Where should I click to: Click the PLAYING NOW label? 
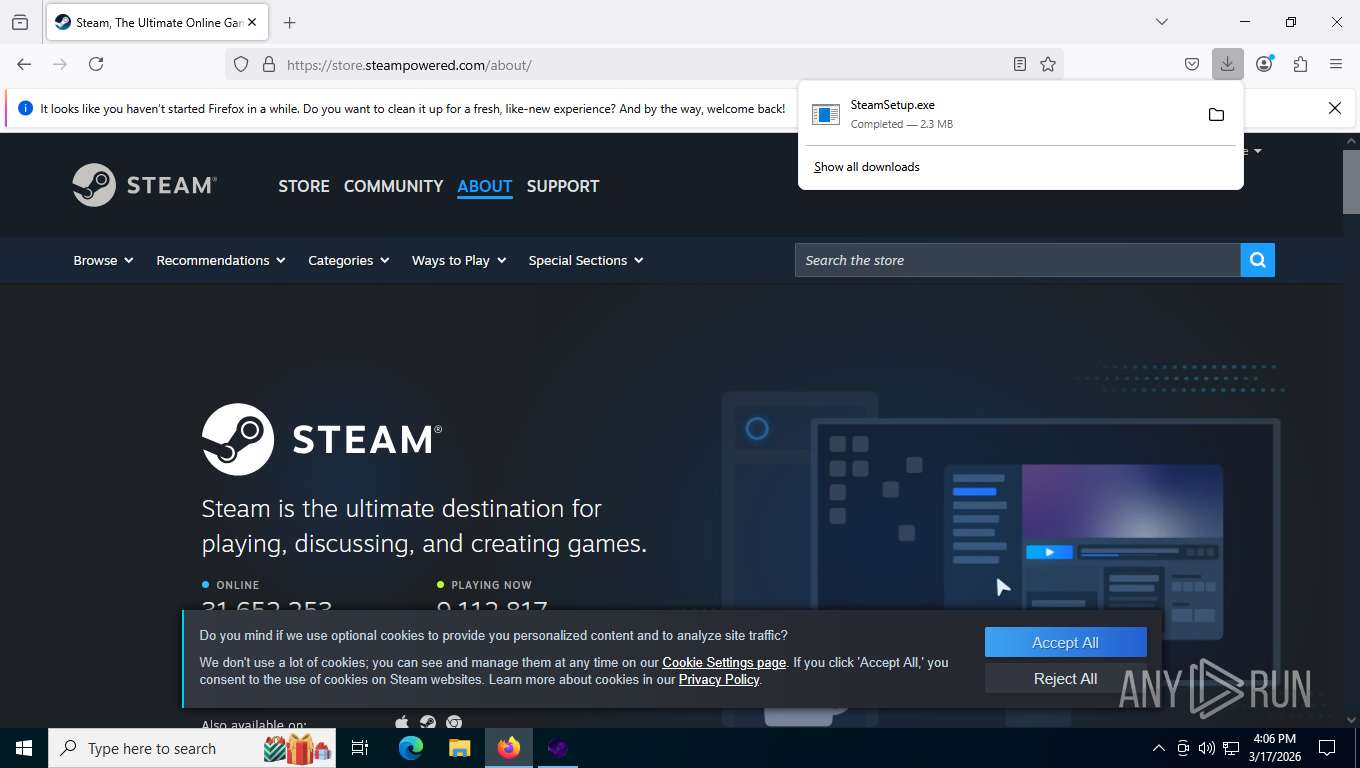pyautogui.click(x=491, y=585)
